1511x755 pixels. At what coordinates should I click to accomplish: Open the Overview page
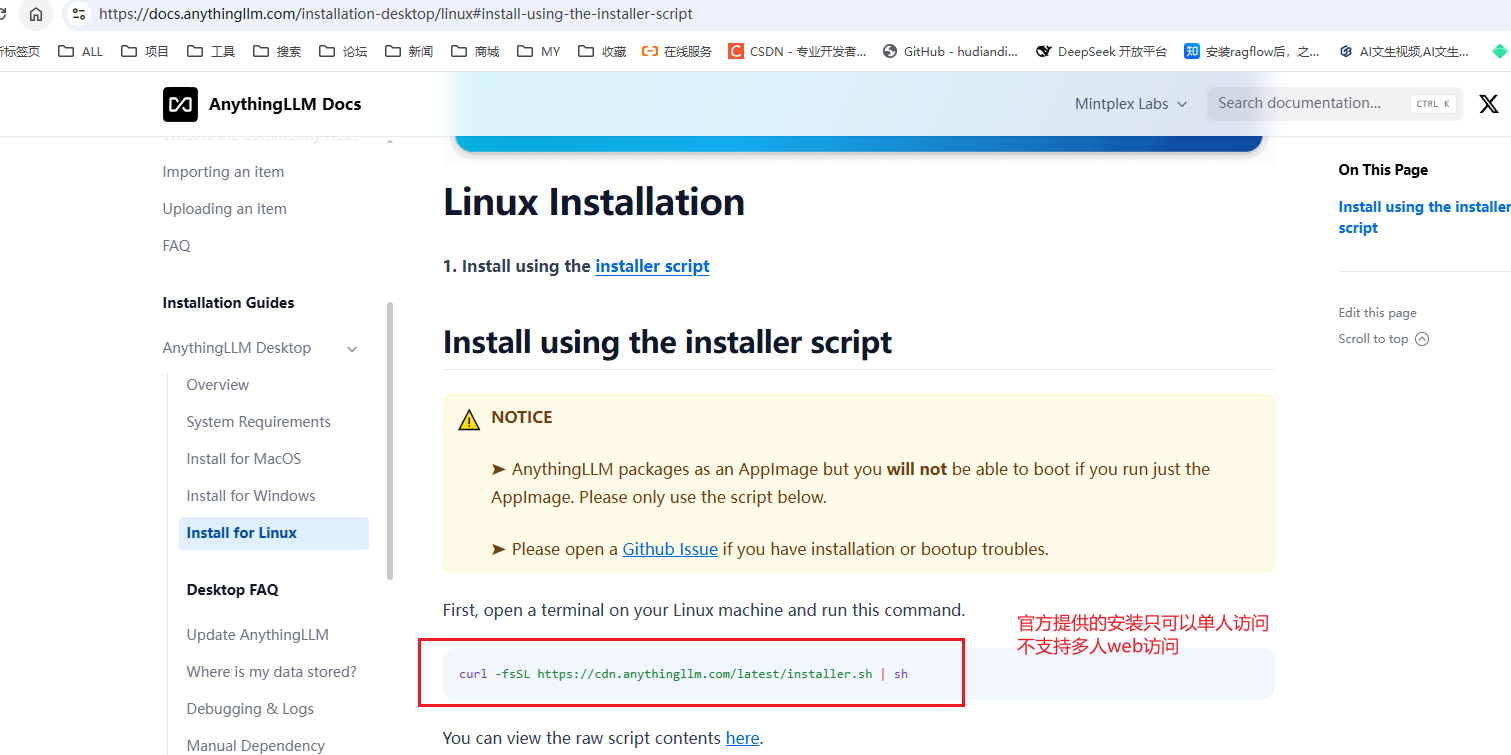coord(217,385)
